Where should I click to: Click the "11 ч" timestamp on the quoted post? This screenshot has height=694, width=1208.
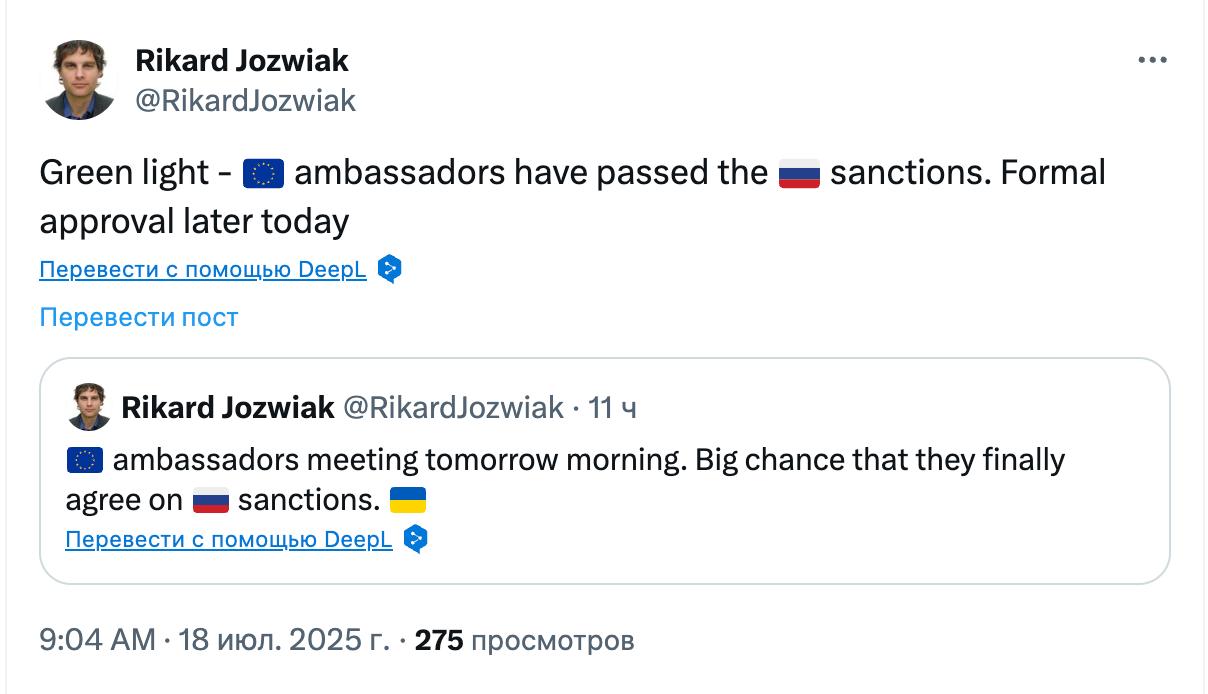[613, 407]
